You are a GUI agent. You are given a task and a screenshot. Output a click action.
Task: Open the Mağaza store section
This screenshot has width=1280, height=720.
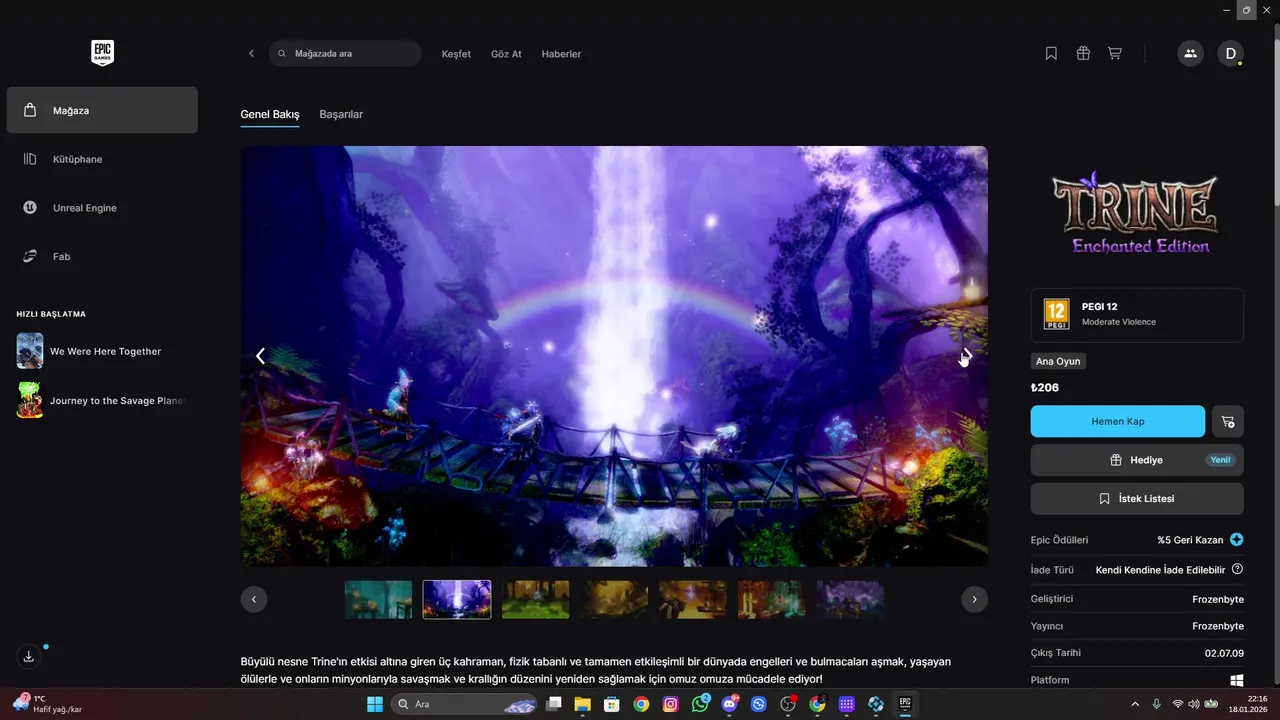coord(102,110)
